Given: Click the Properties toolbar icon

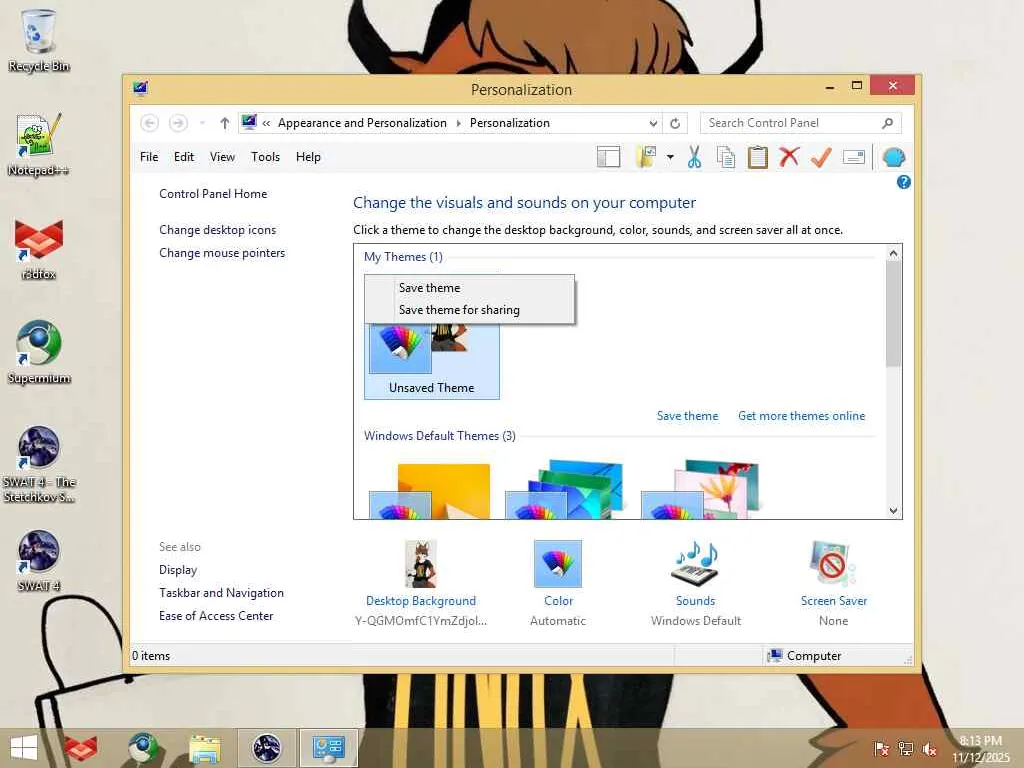Looking at the screenshot, I should point(854,157).
